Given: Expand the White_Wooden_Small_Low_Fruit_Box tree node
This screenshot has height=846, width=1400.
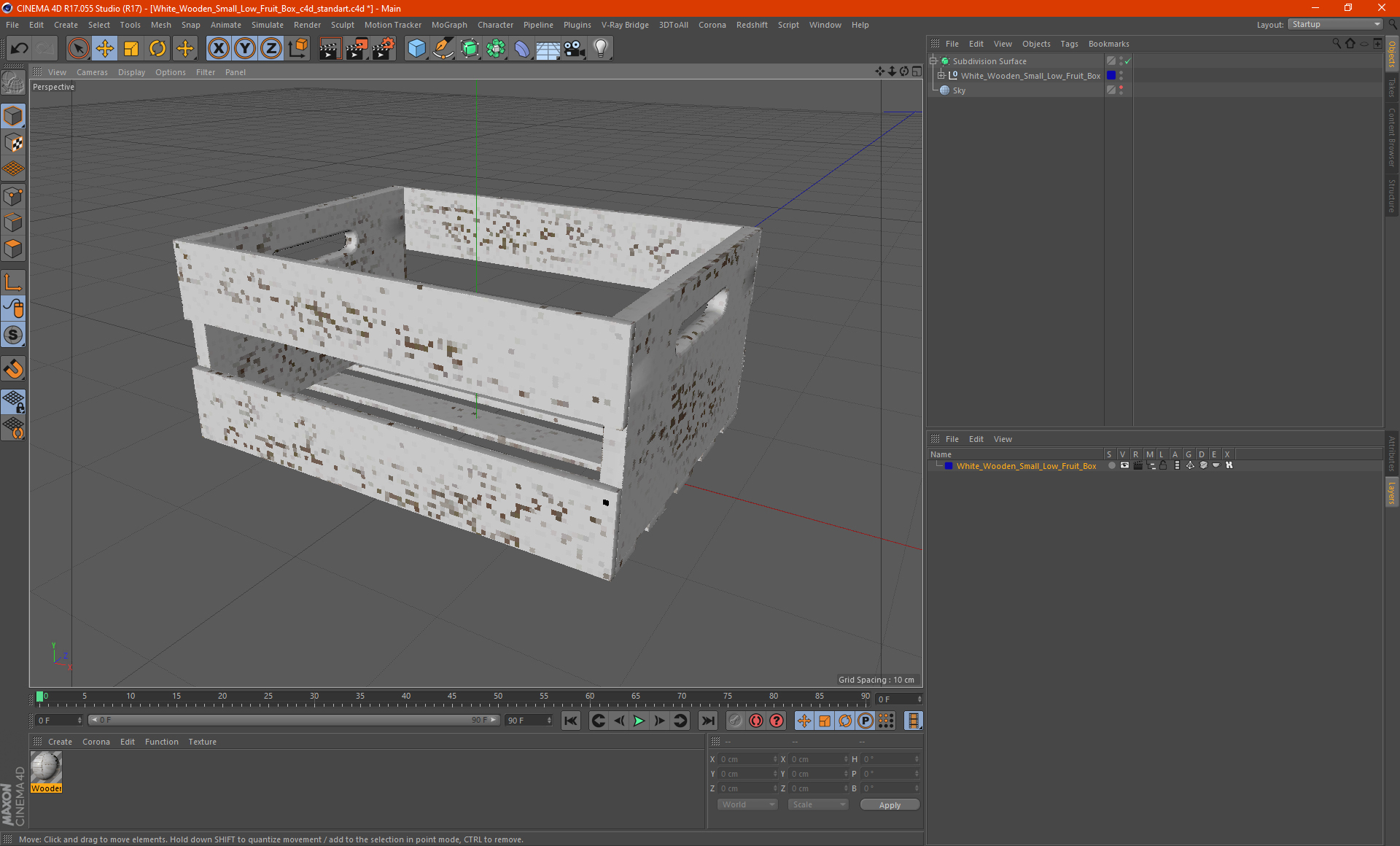Looking at the screenshot, I should point(941,76).
